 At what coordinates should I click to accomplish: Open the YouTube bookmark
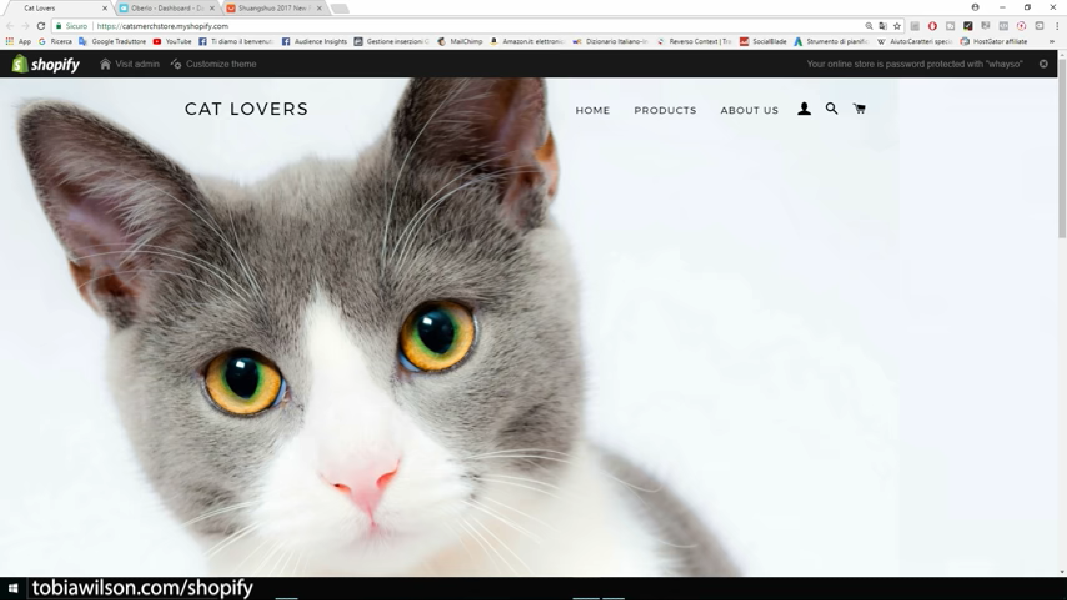(x=172, y=42)
